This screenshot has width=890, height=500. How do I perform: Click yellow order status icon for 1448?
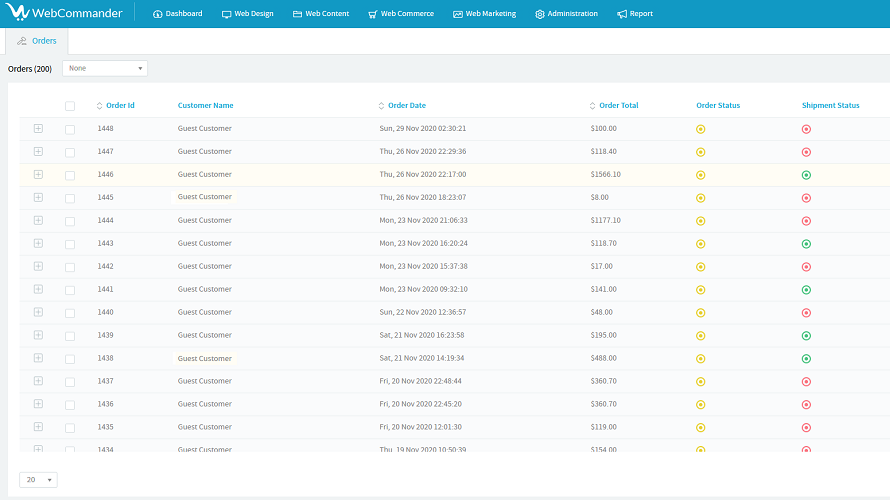click(x=700, y=129)
